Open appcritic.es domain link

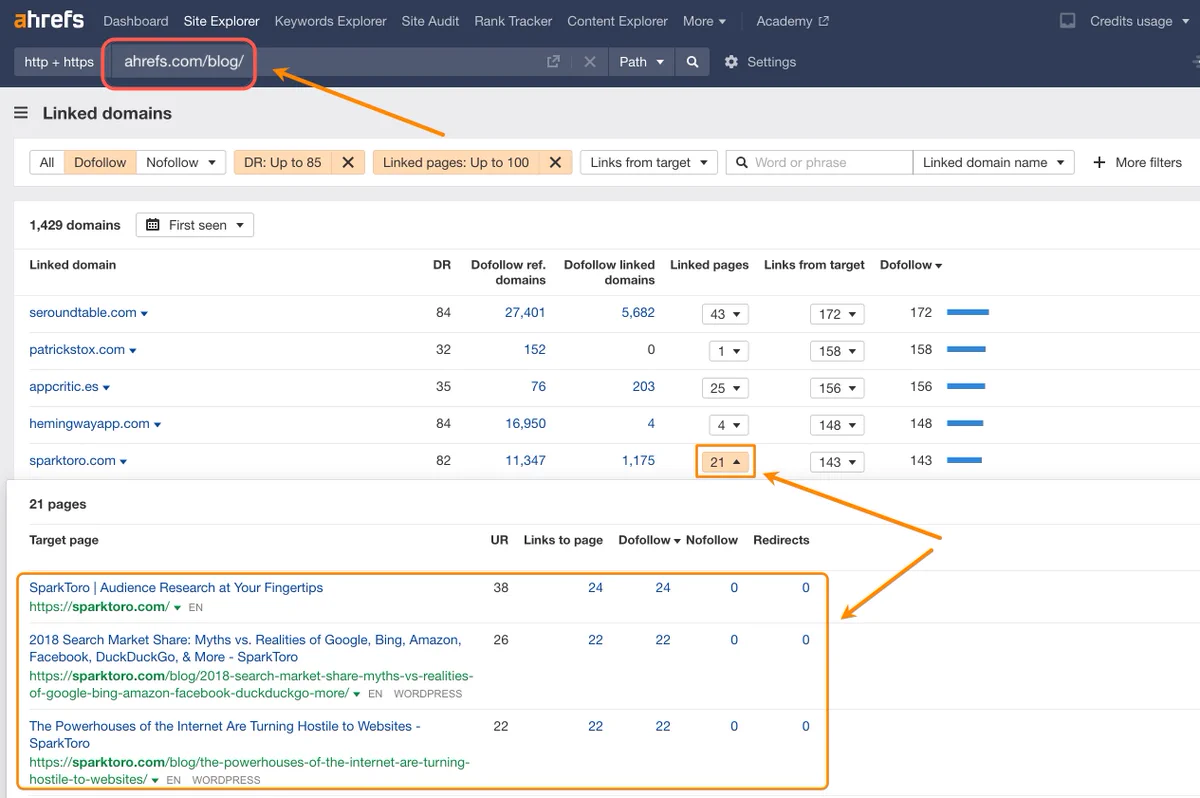click(x=64, y=387)
